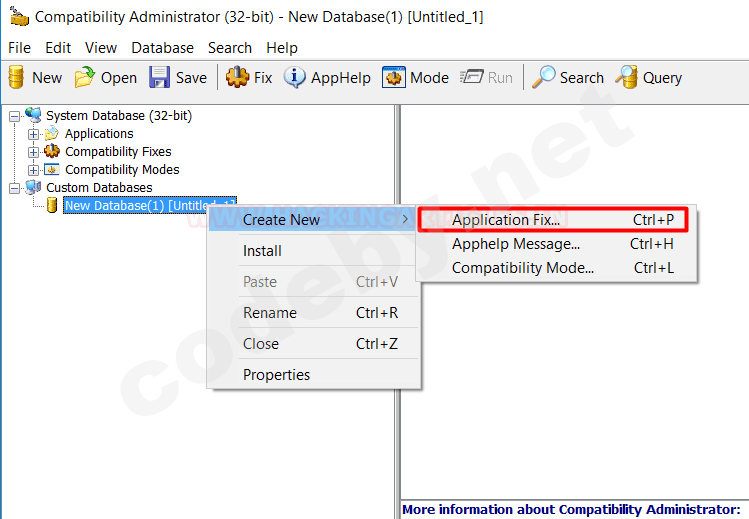Viewport: 749px width, 519px height.
Task: Click the New database toolbar icon
Action: (x=16, y=77)
